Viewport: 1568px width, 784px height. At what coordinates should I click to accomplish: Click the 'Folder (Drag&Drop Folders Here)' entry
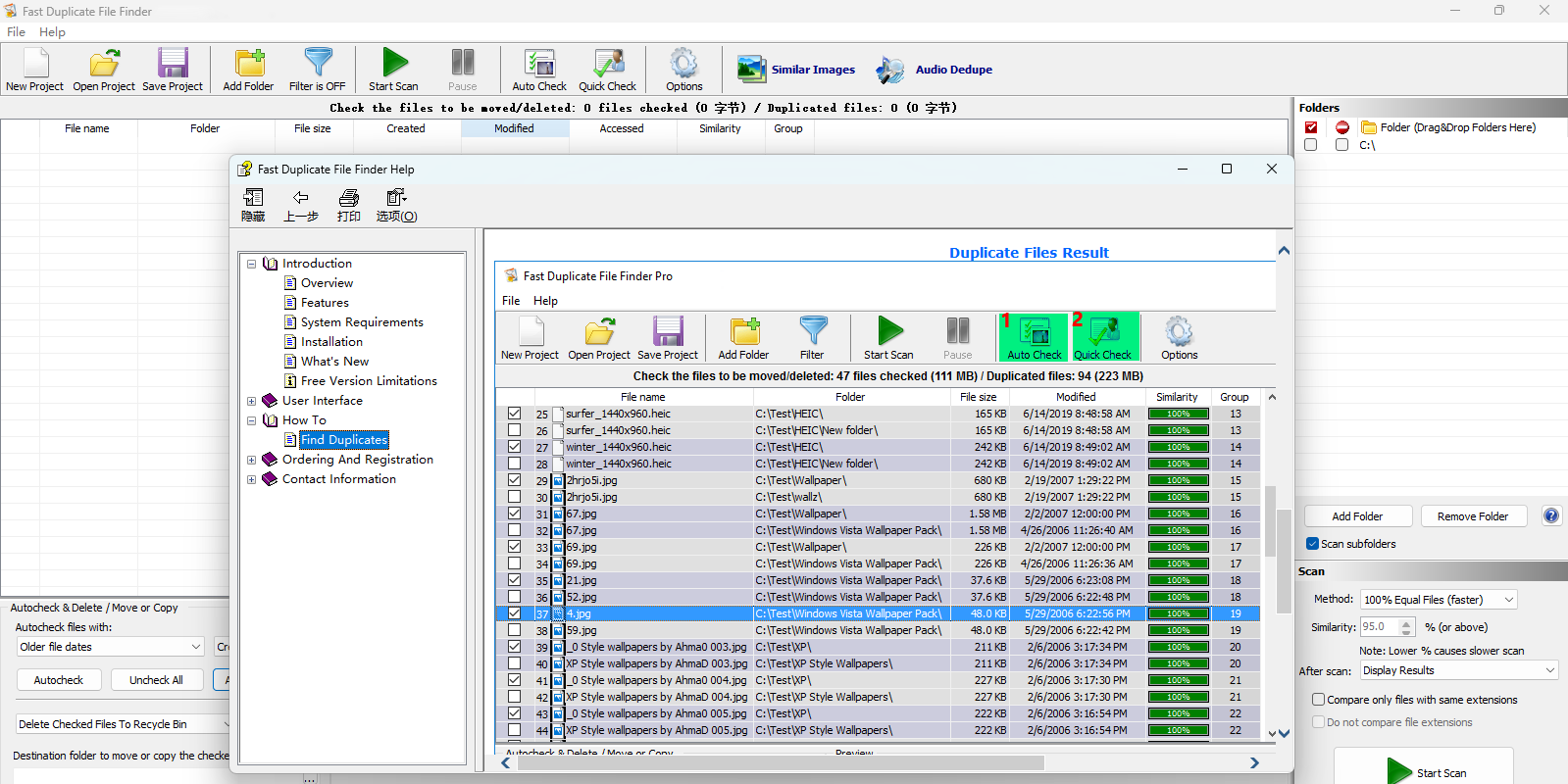[x=1457, y=127]
